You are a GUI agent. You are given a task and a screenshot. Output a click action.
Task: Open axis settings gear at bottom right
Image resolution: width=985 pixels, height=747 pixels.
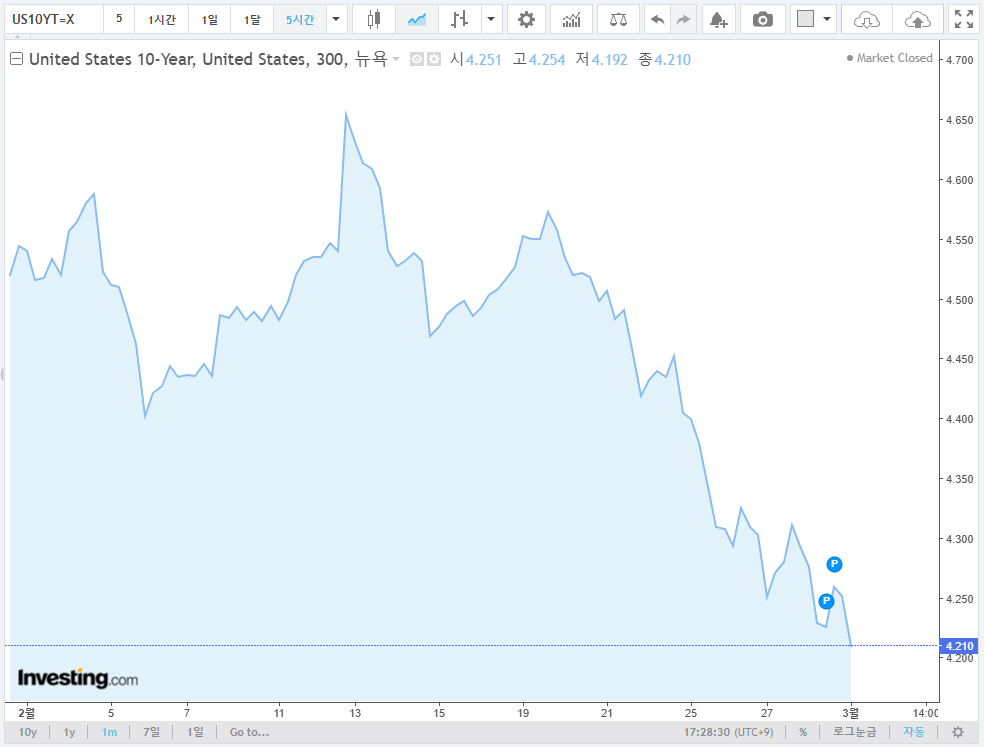pyautogui.click(x=957, y=732)
